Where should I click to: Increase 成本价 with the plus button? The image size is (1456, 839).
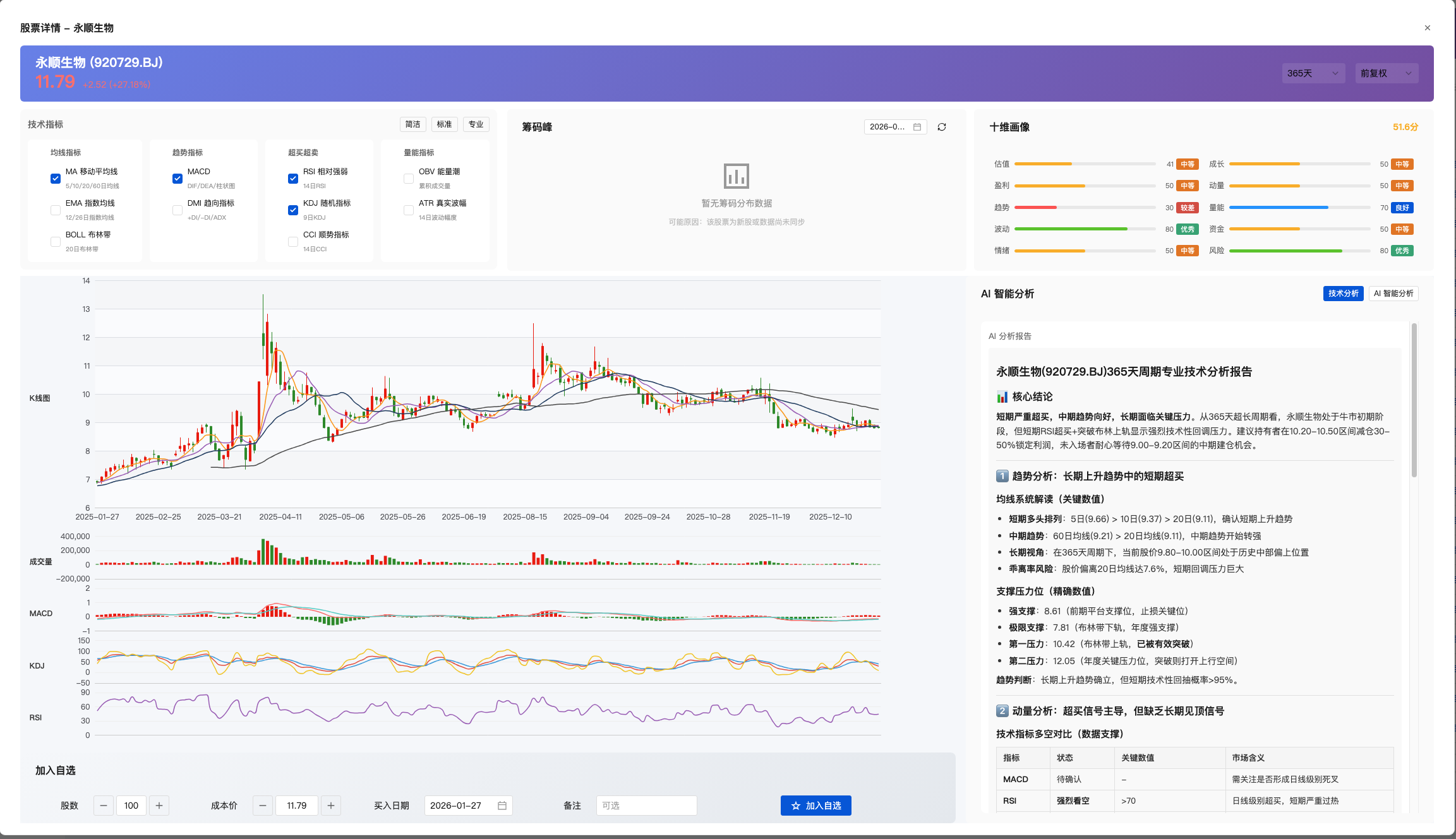pos(331,806)
